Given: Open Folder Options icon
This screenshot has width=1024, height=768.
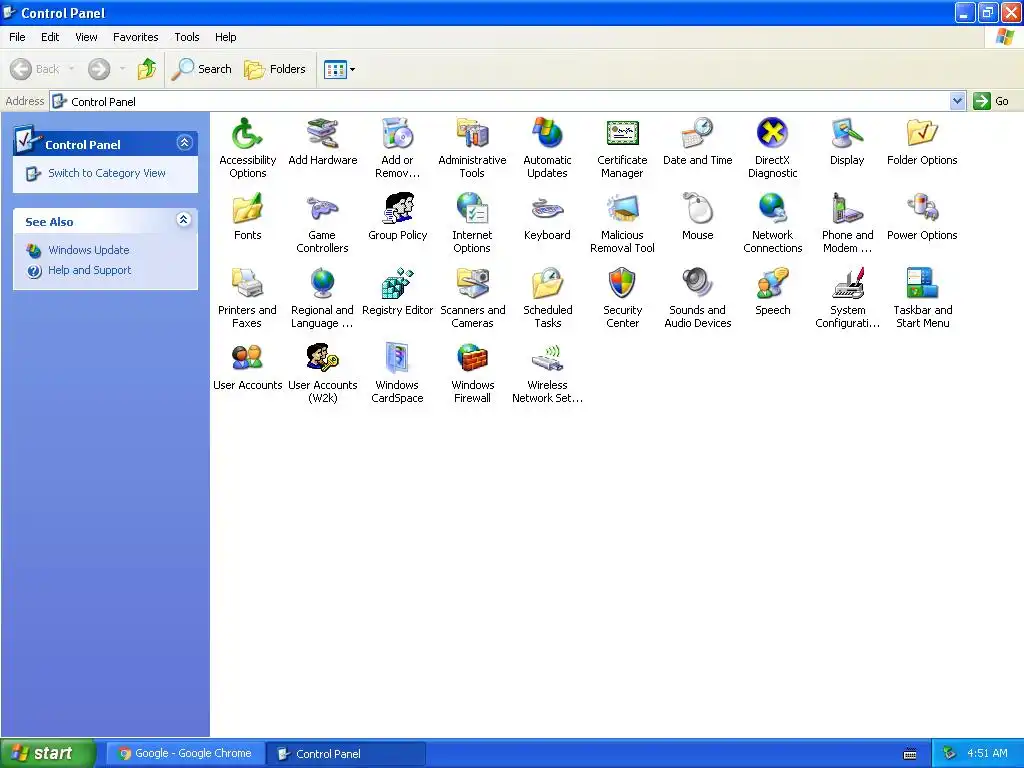Looking at the screenshot, I should [x=922, y=133].
